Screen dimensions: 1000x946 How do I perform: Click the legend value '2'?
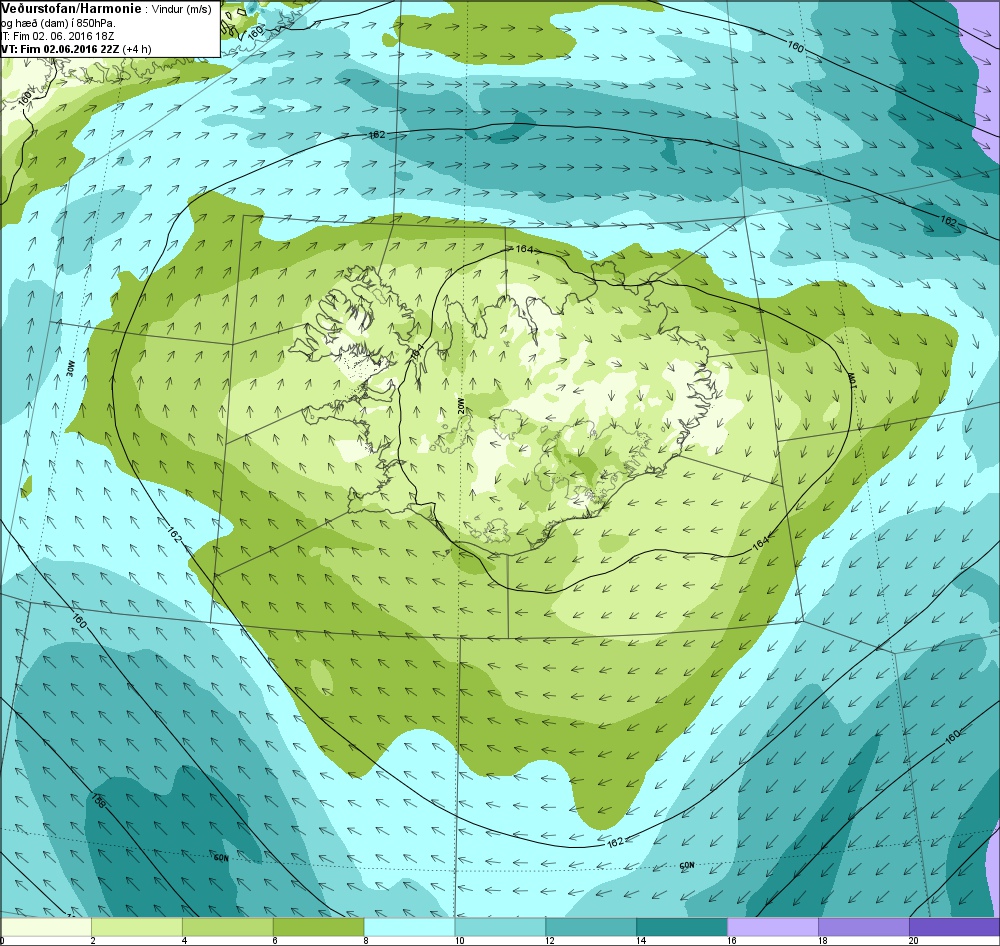pyautogui.click(x=93, y=940)
